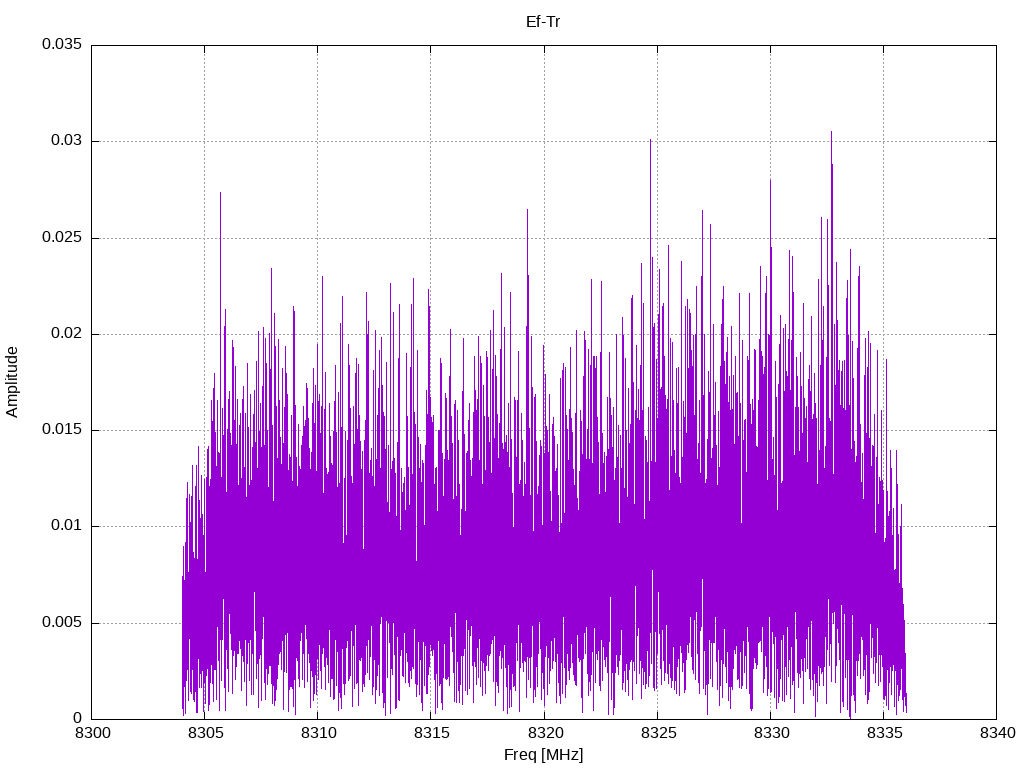Click the x-axis tick label 8325
This screenshot has height=768, width=1024.
(658, 733)
